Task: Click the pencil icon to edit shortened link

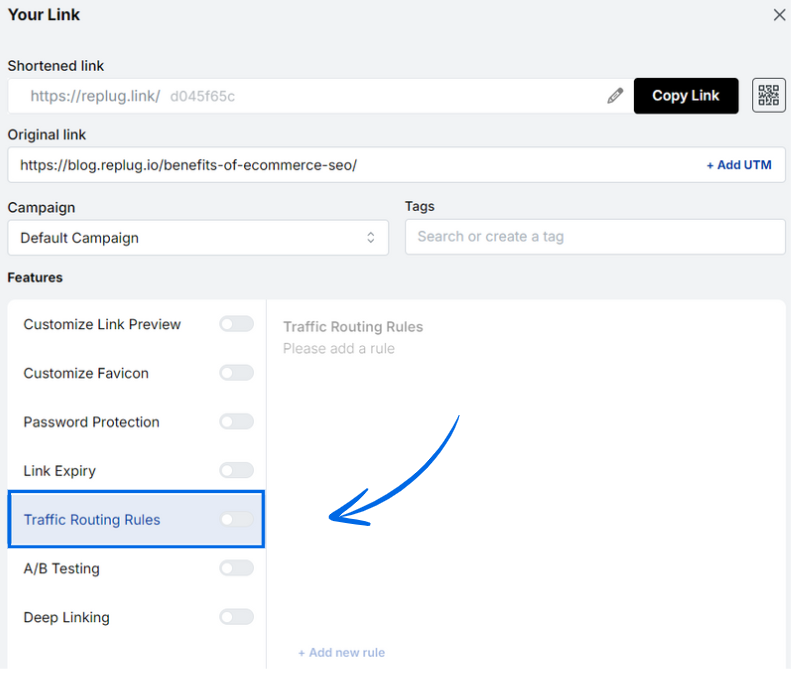Action: pyautogui.click(x=615, y=96)
